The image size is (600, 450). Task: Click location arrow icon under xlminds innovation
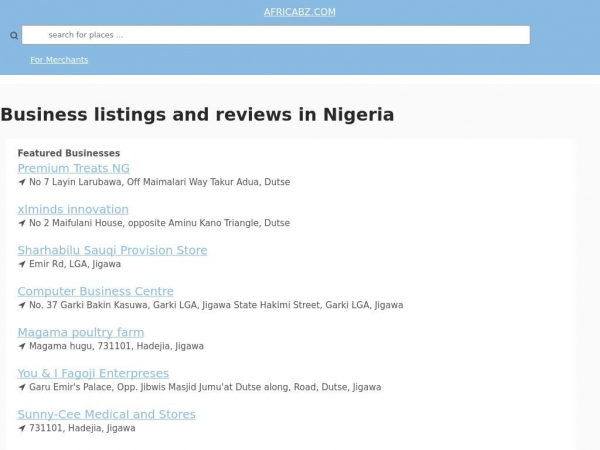(22, 224)
